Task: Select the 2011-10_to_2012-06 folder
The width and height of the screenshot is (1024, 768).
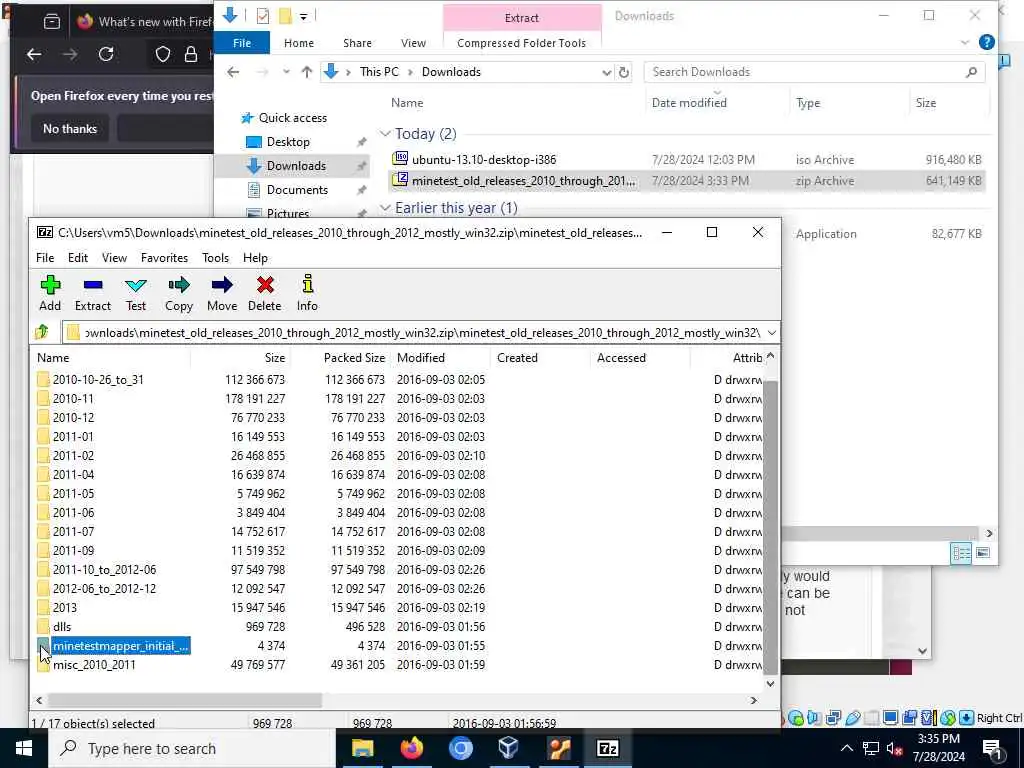Action: [104, 570]
